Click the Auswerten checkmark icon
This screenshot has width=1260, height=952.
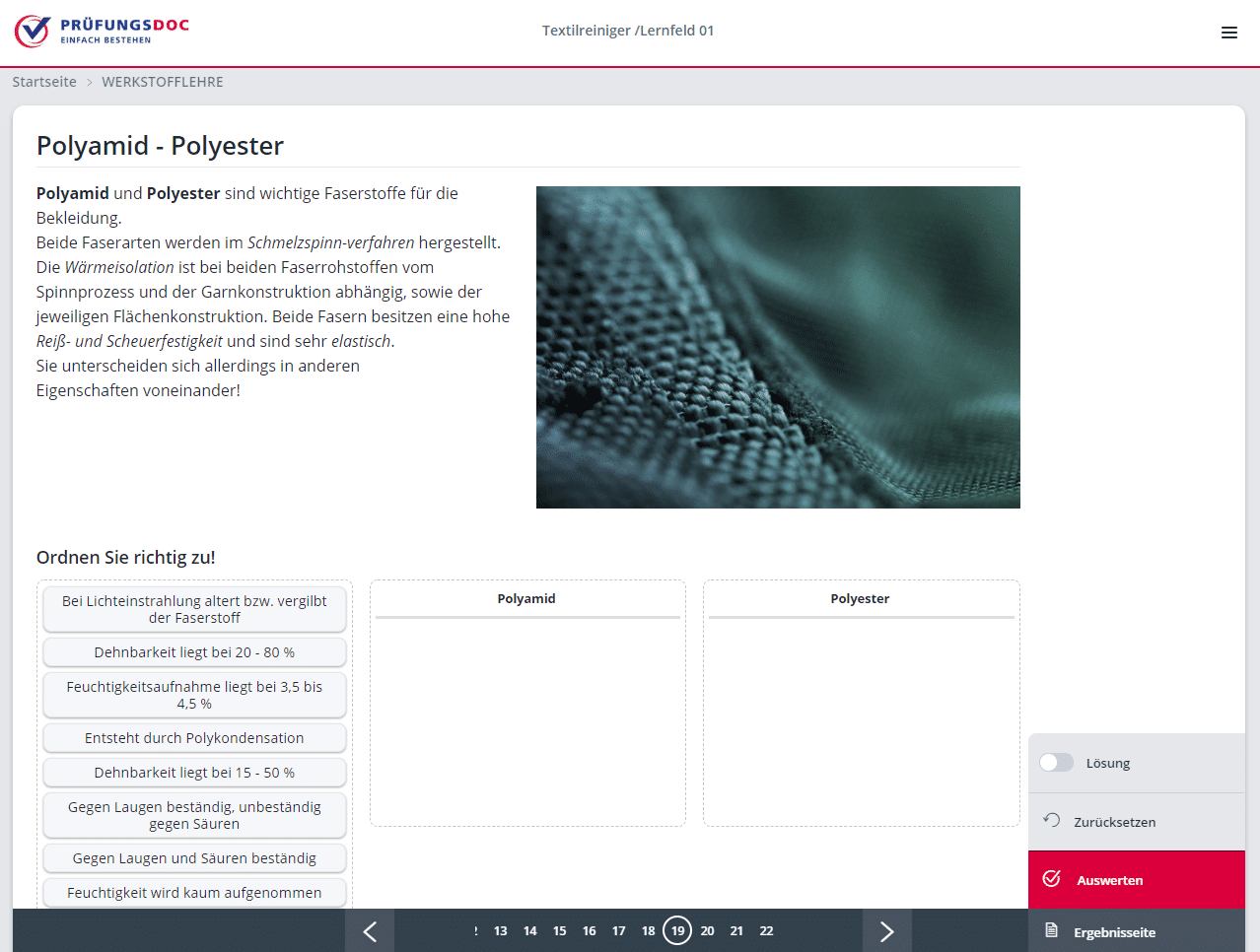pos(1052,879)
